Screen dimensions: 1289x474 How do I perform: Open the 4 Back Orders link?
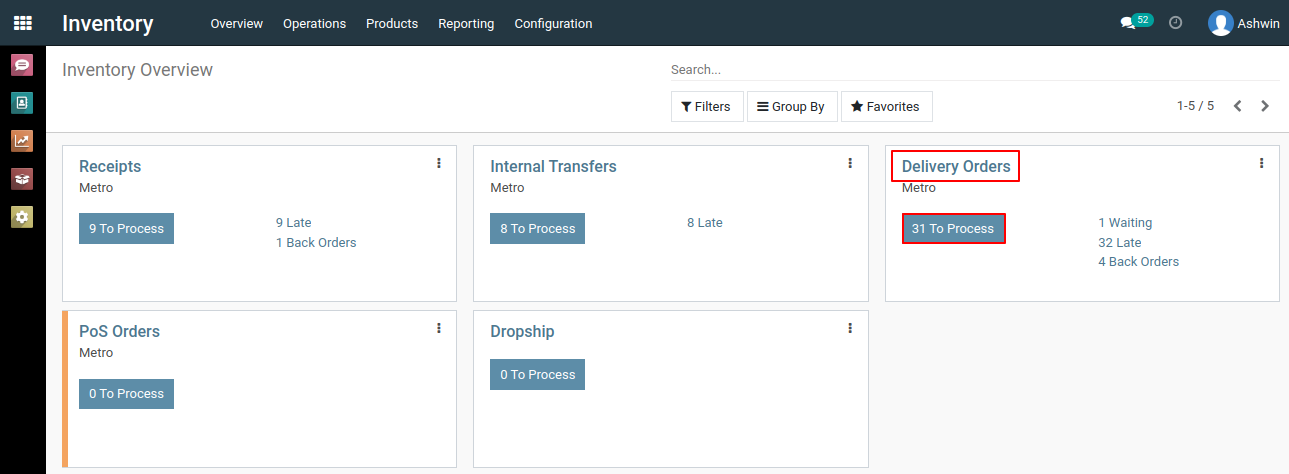(1138, 262)
